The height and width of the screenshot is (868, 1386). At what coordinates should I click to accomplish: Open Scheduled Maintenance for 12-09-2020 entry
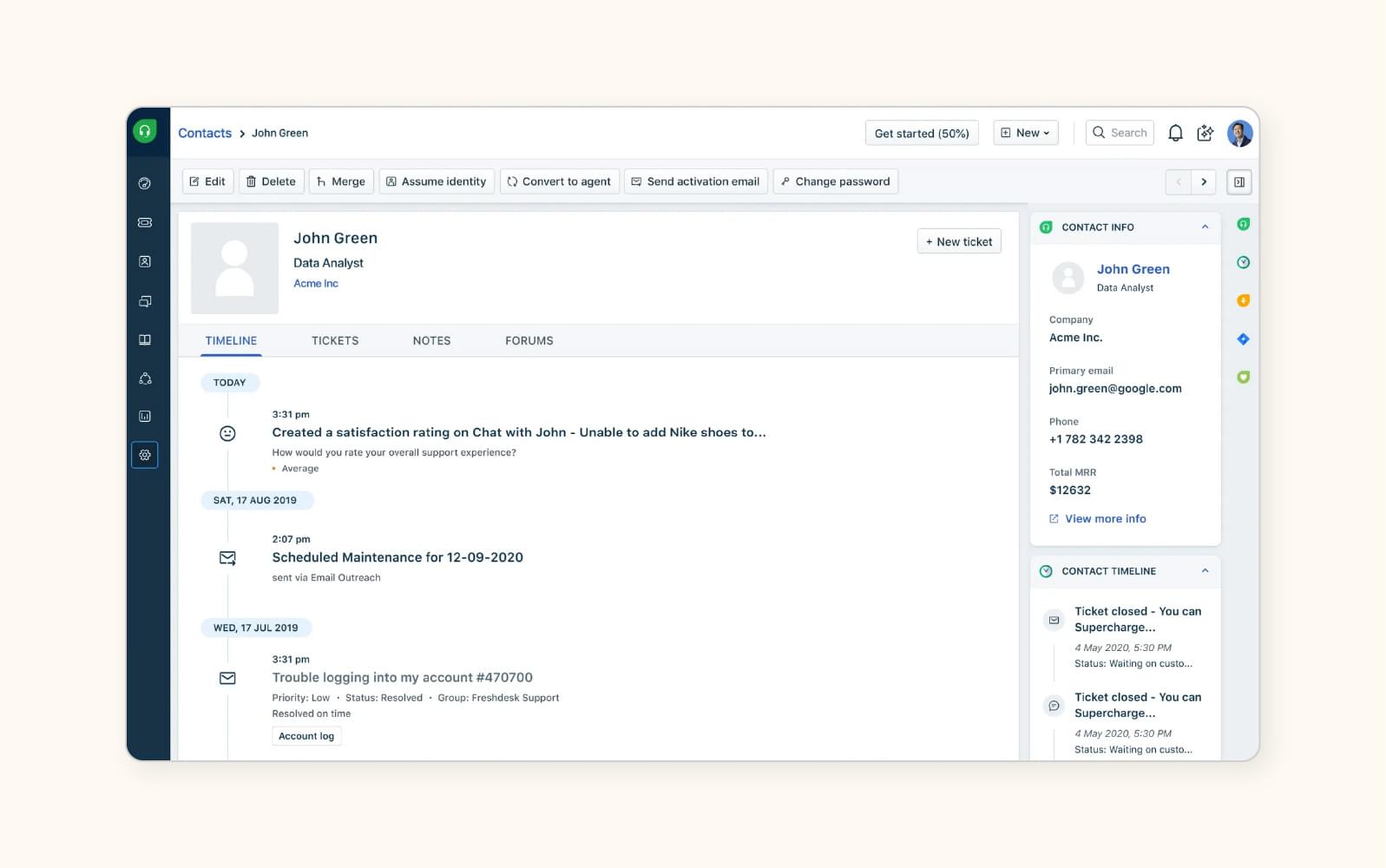click(x=397, y=557)
